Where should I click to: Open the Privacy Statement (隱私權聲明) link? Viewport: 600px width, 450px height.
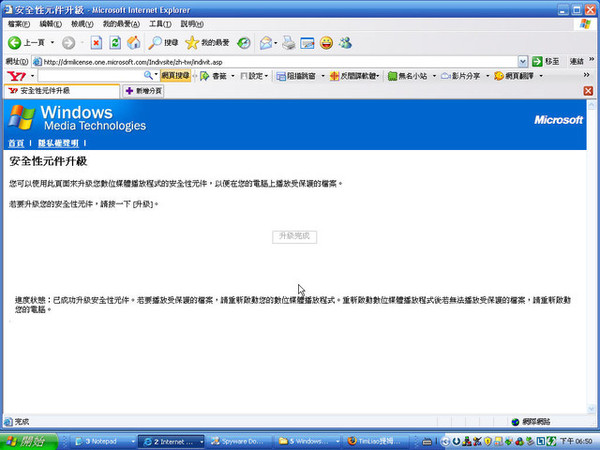point(58,143)
